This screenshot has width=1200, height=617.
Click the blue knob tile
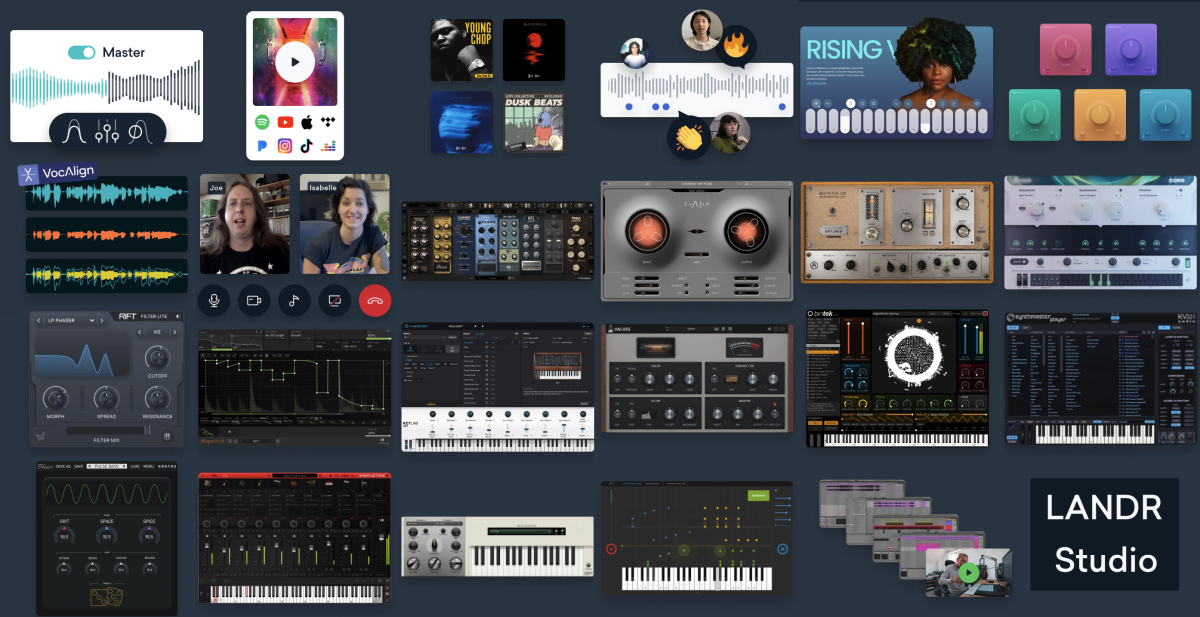[1164, 115]
